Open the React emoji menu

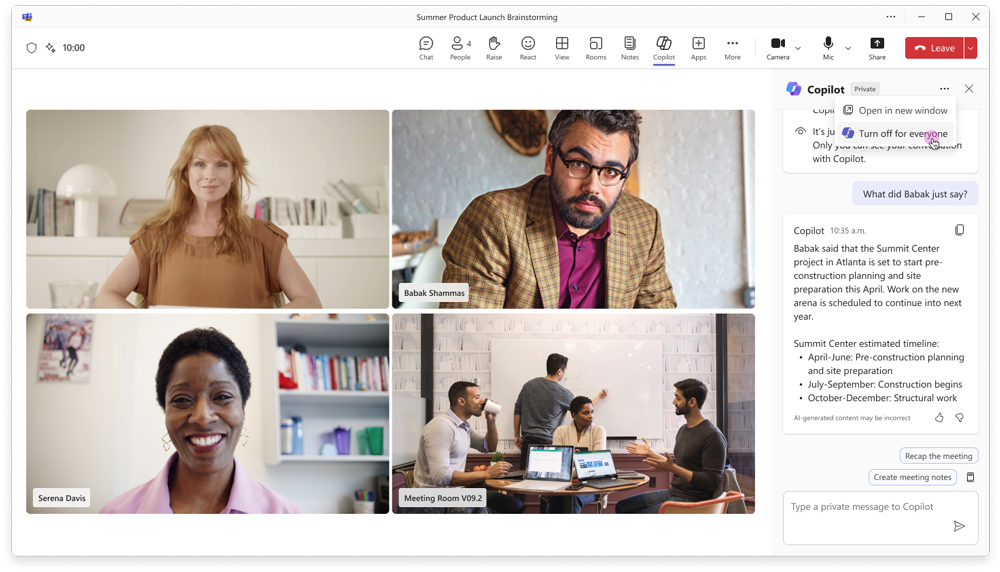(x=528, y=48)
